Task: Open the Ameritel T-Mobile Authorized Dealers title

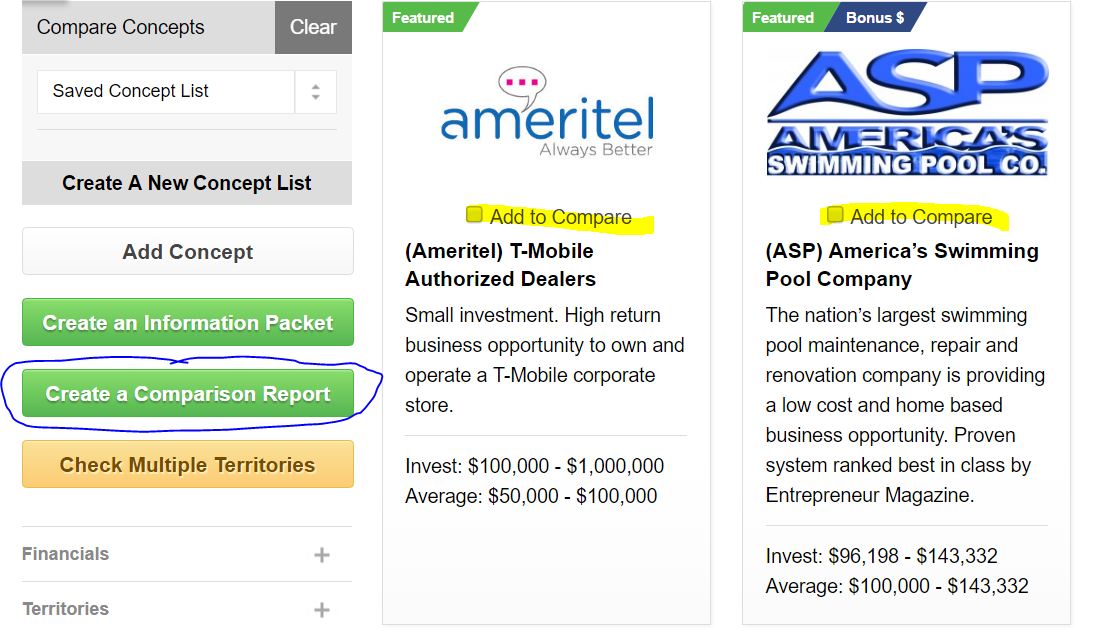Action: click(501, 265)
